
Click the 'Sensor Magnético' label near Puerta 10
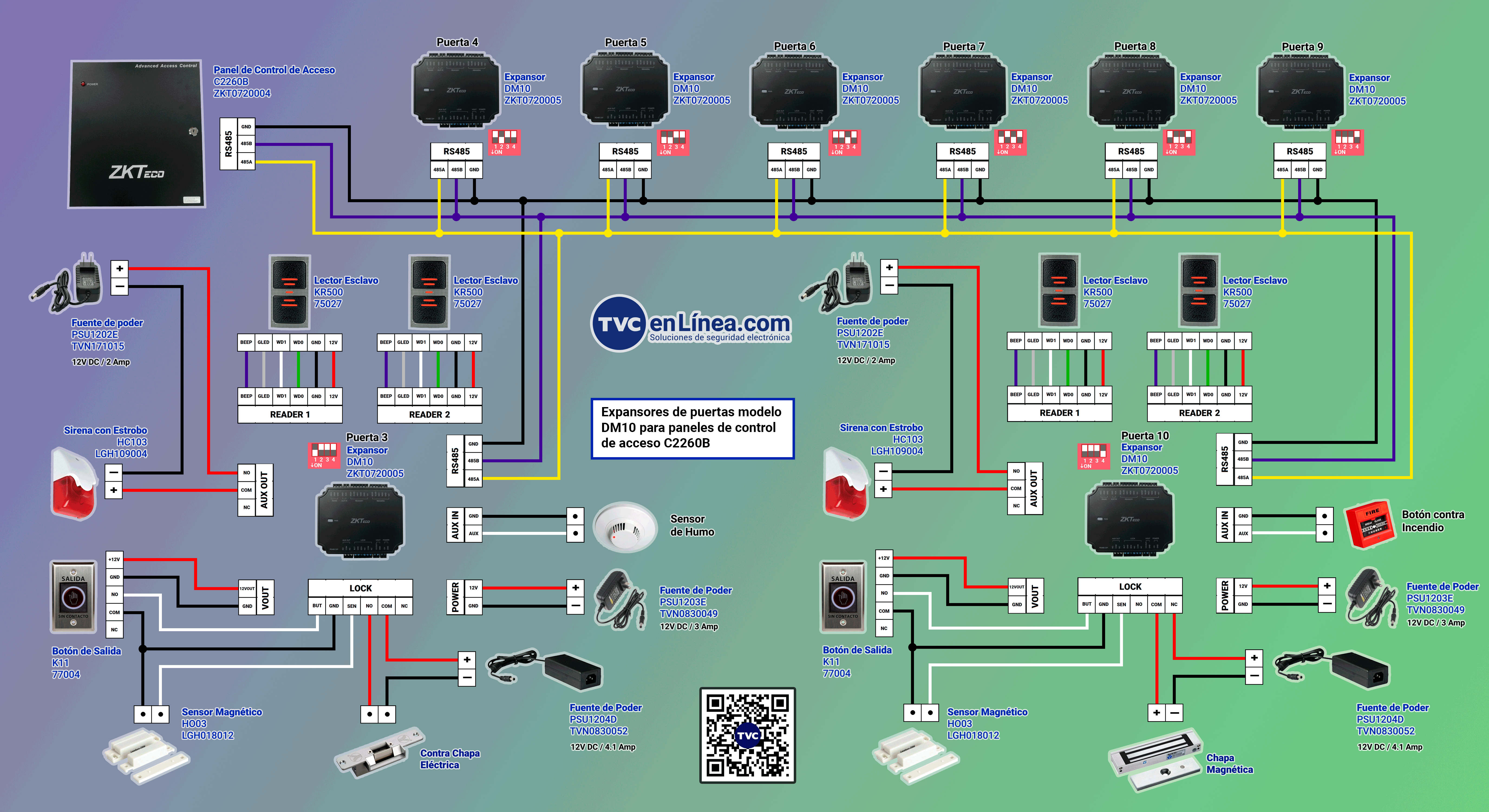point(987,712)
